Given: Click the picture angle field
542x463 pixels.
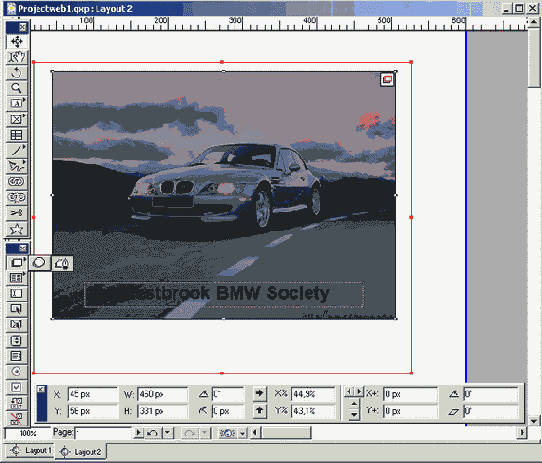Looking at the screenshot, I should pyautogui.click(x=491, y=394).
